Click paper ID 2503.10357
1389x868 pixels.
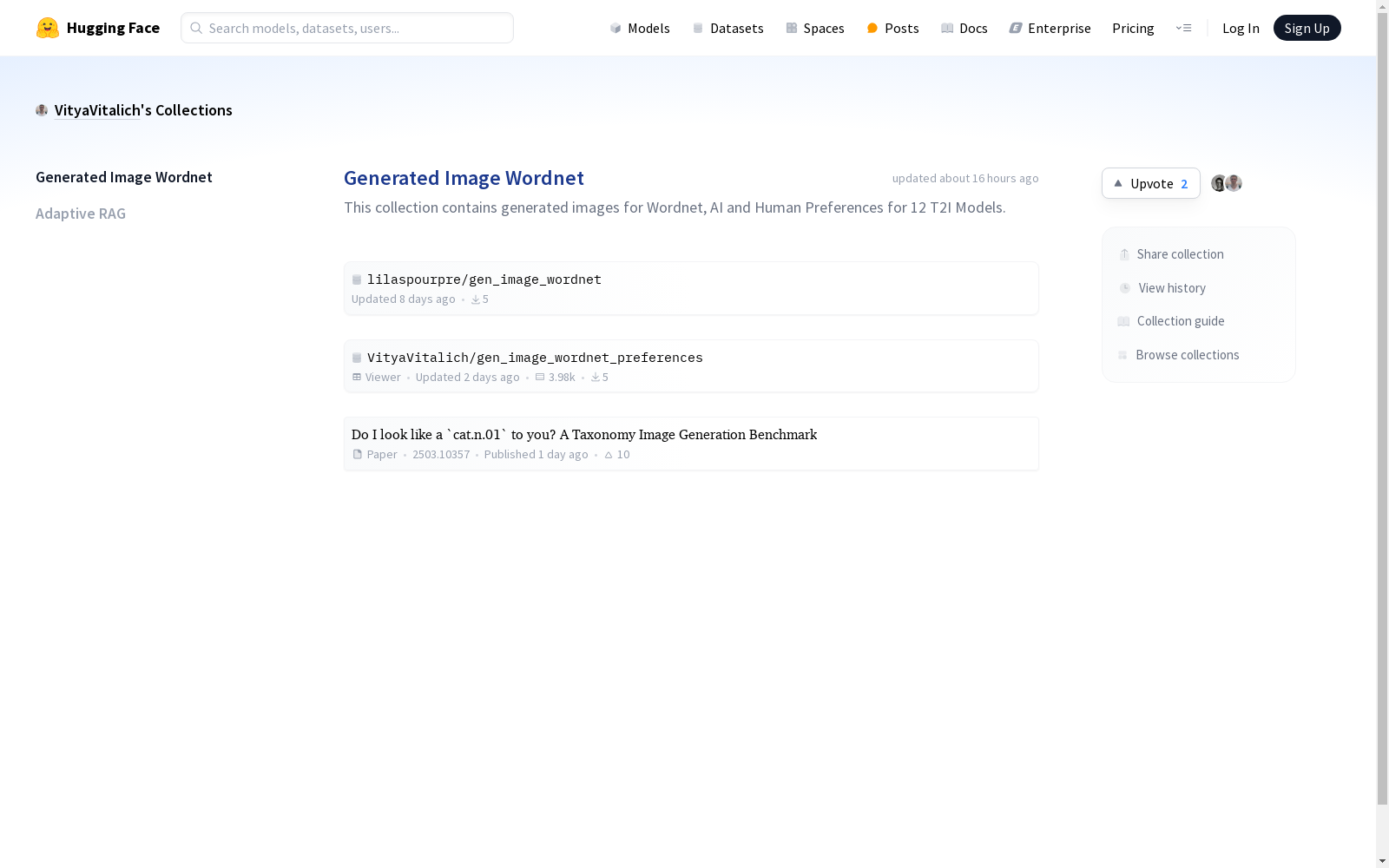441,455
